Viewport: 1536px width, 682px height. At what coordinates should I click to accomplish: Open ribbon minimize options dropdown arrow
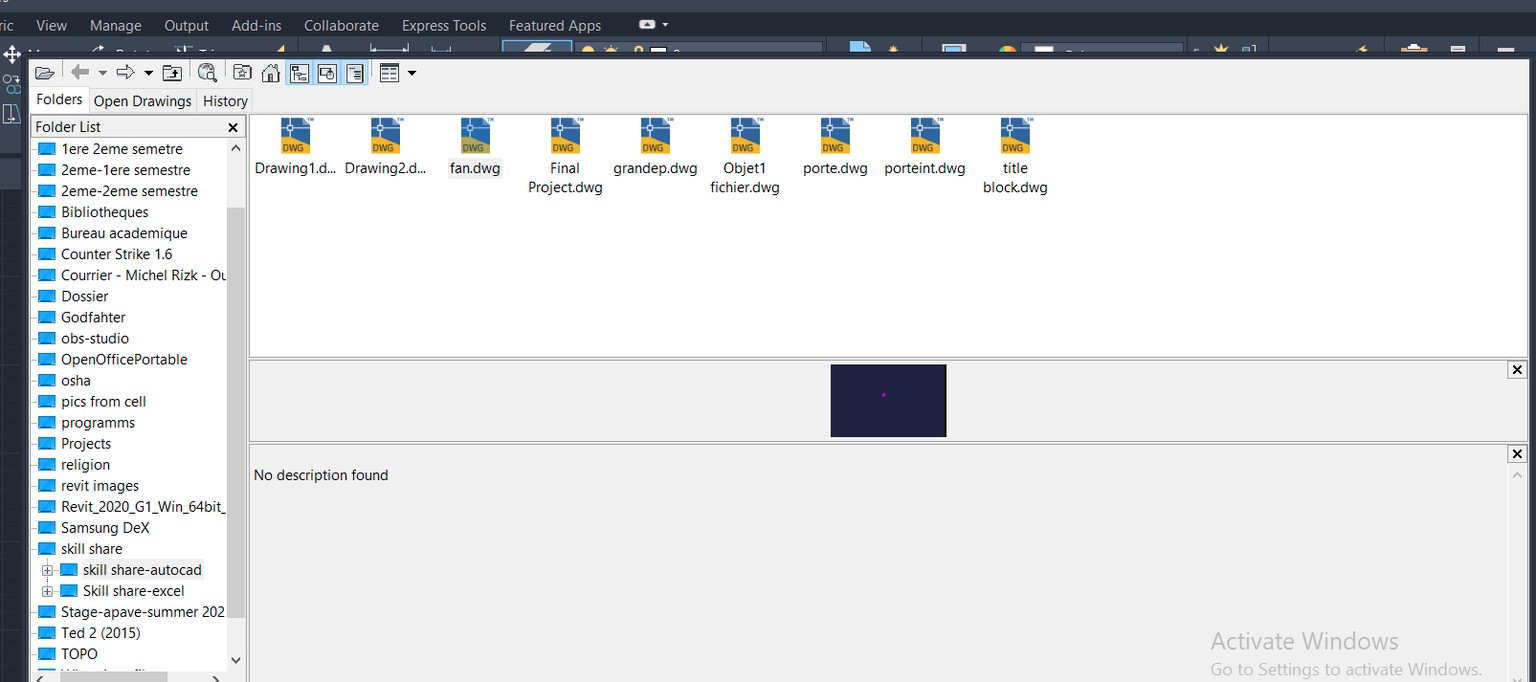665,25
